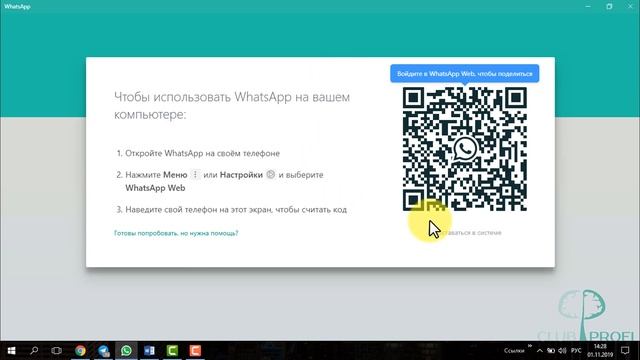
Task: Launch Google Chrome from taskbar
Action: pos(80,351)
